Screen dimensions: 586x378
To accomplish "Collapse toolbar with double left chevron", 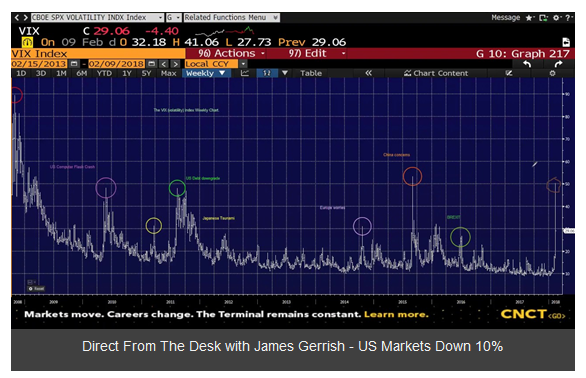I will (368, 73).
